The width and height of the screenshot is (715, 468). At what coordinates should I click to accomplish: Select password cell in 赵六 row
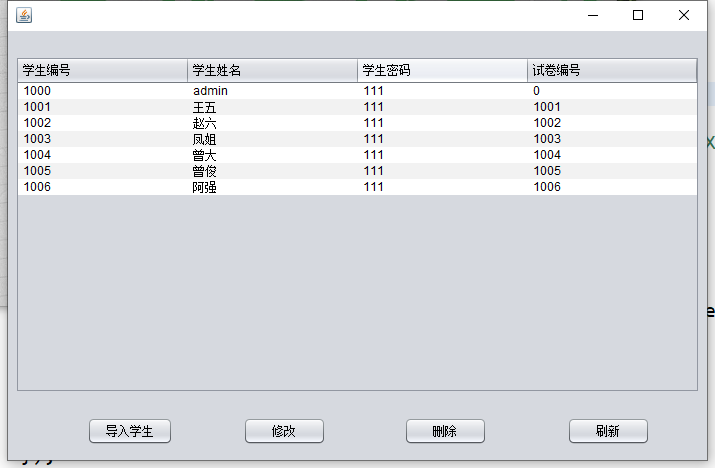click(x=442, y=123)
